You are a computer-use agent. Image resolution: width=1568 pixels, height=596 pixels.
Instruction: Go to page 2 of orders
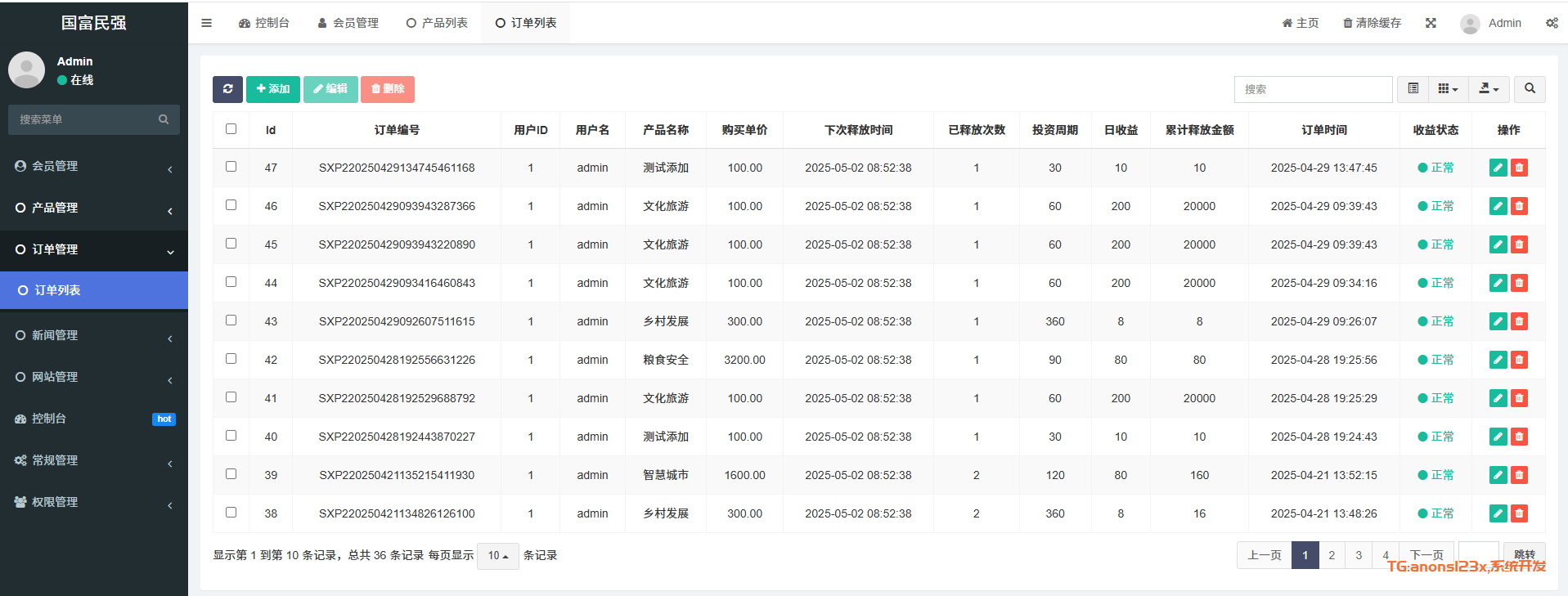tap(1332, 555)
